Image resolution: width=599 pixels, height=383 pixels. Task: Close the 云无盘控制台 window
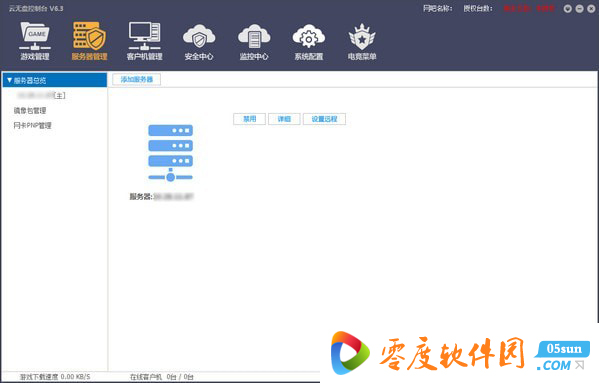pyautogui.click(x=591, y=8)
